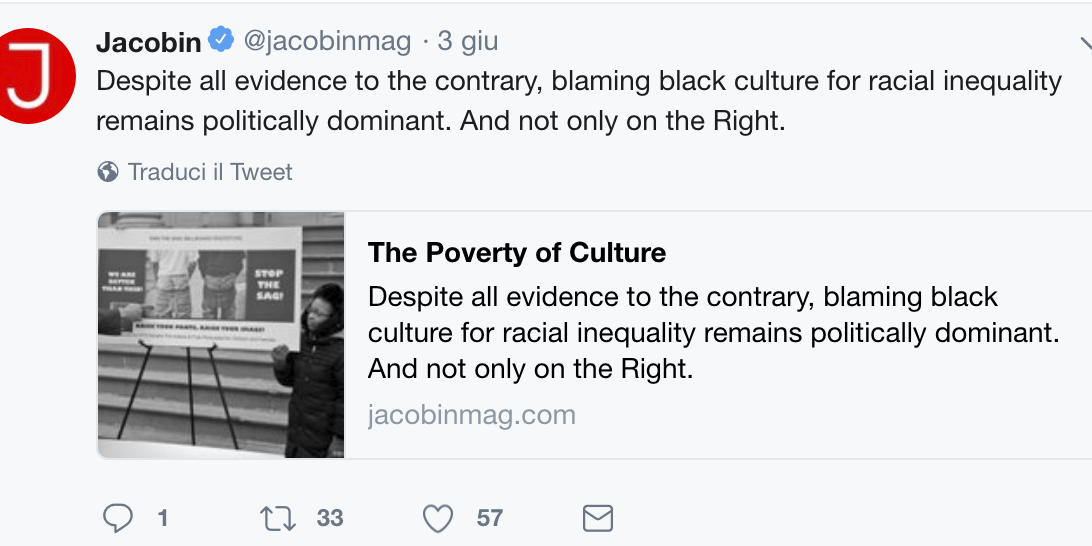
Task: Click the retweet count 33
Action: pos(330,518)
